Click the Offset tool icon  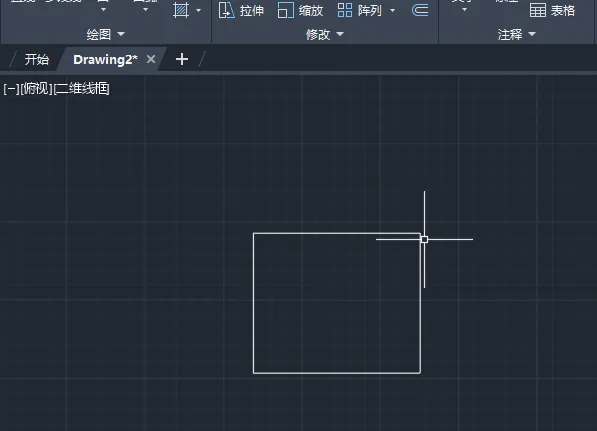click(x=420, y=10)
